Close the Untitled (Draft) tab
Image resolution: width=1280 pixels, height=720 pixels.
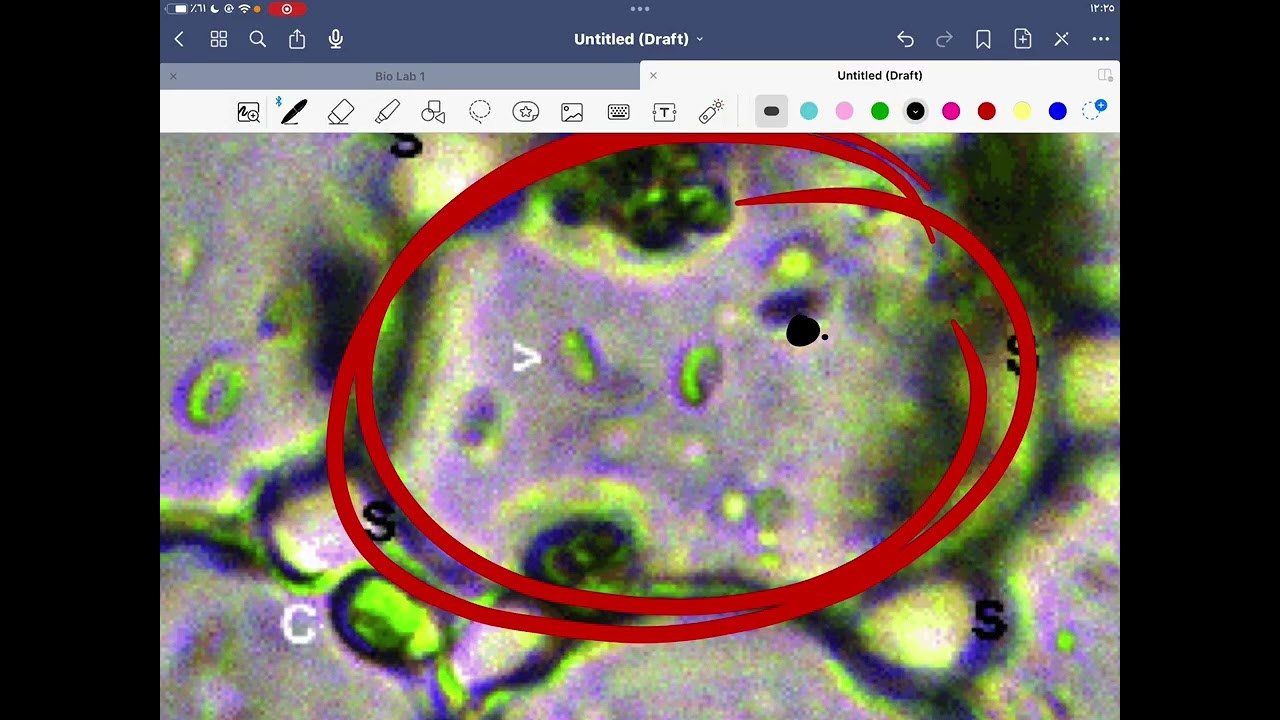653,75
